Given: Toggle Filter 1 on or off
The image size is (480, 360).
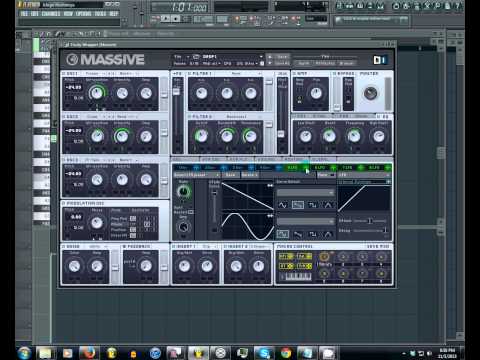Looking at the screenshot, I should pos(190,73).
